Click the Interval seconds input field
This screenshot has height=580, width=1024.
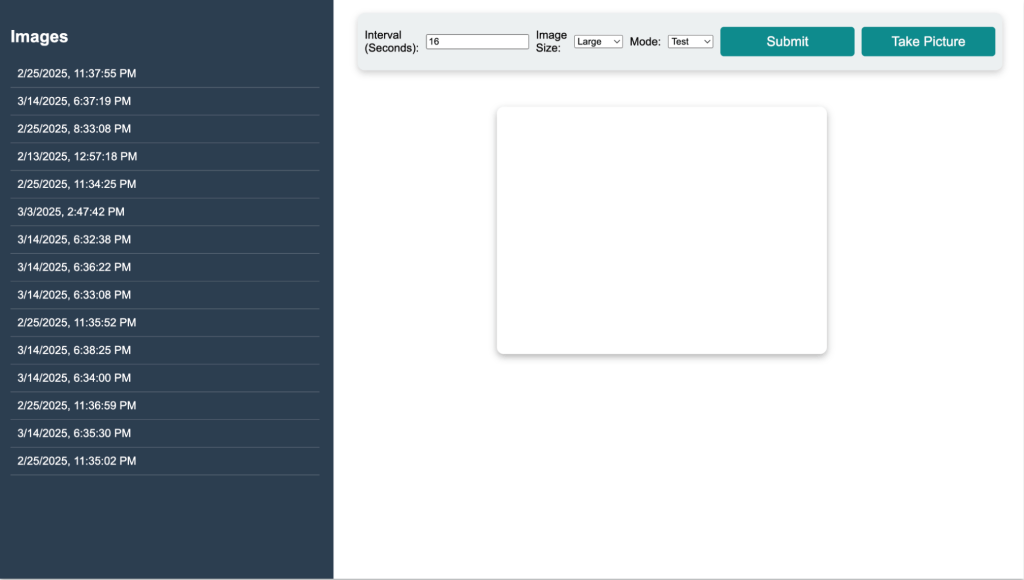pyautogui.click(x=477, y=42)
